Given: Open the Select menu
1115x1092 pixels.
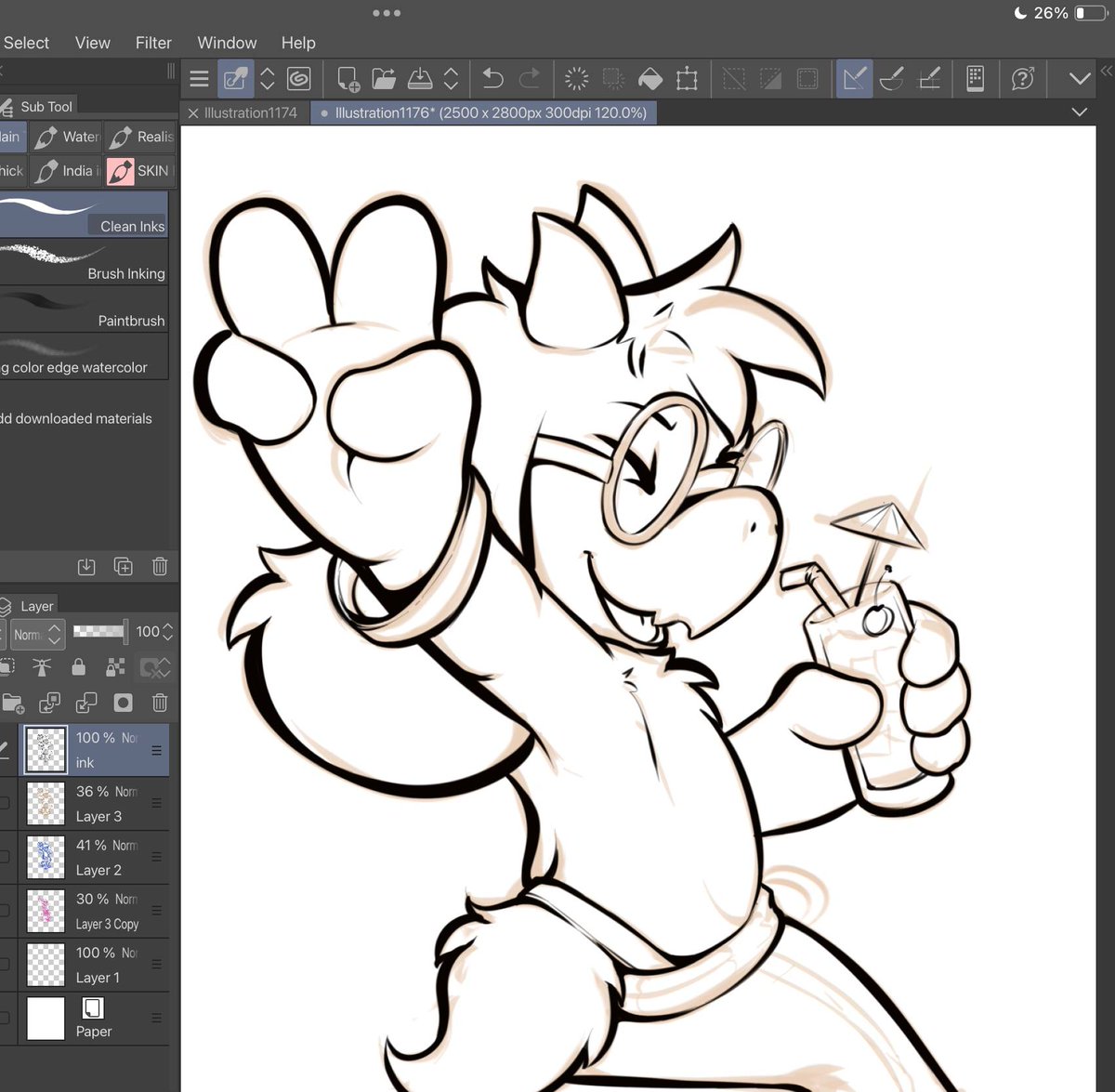Looking at the screenshot, I should point(26,43).
